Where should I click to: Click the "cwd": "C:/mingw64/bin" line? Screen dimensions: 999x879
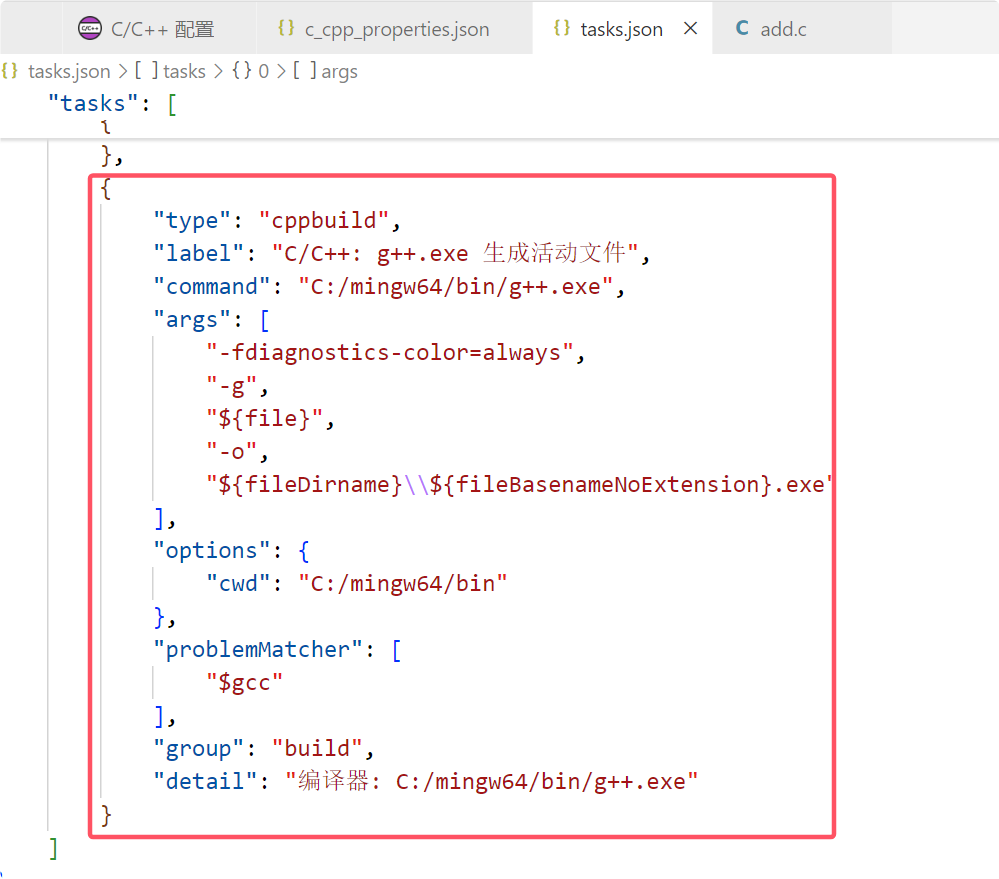[356, 583]
